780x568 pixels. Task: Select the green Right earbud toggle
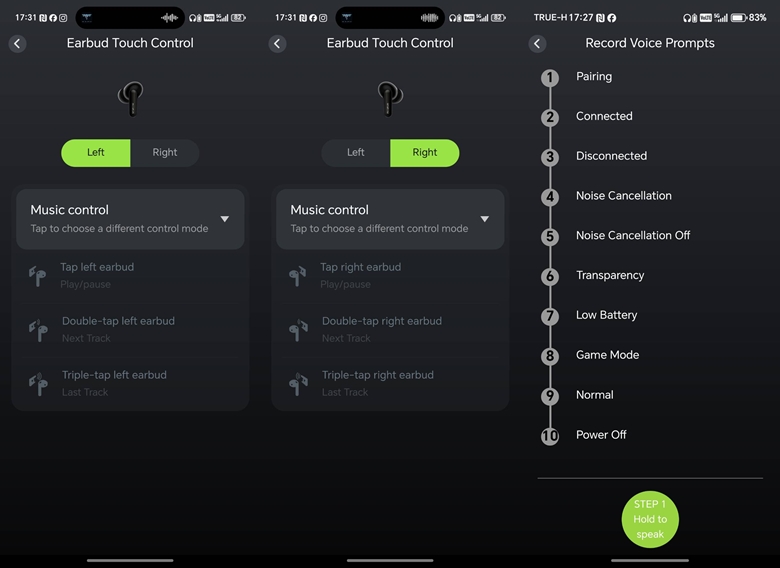point(425,153)
